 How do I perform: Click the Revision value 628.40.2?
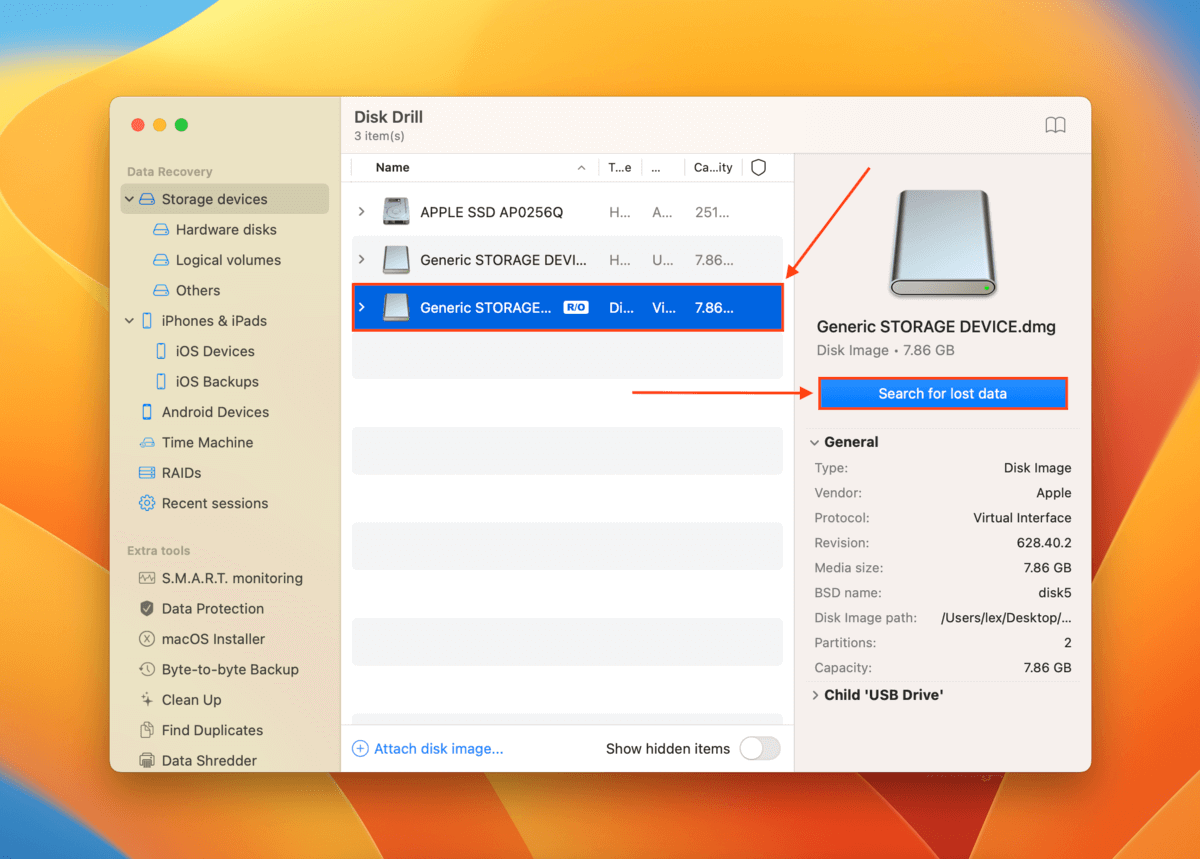tap(1044, 543)
